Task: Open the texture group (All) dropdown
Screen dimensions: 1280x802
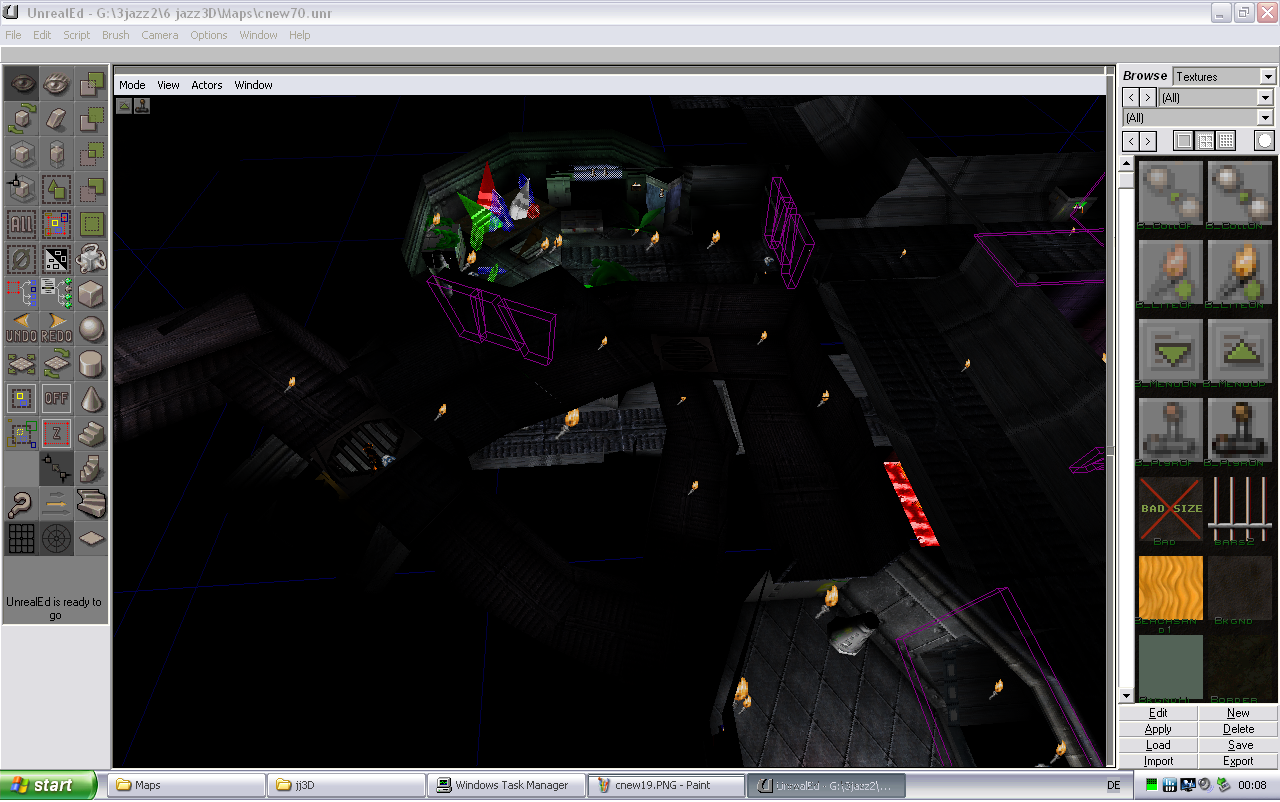Action: coord(1265,118)
